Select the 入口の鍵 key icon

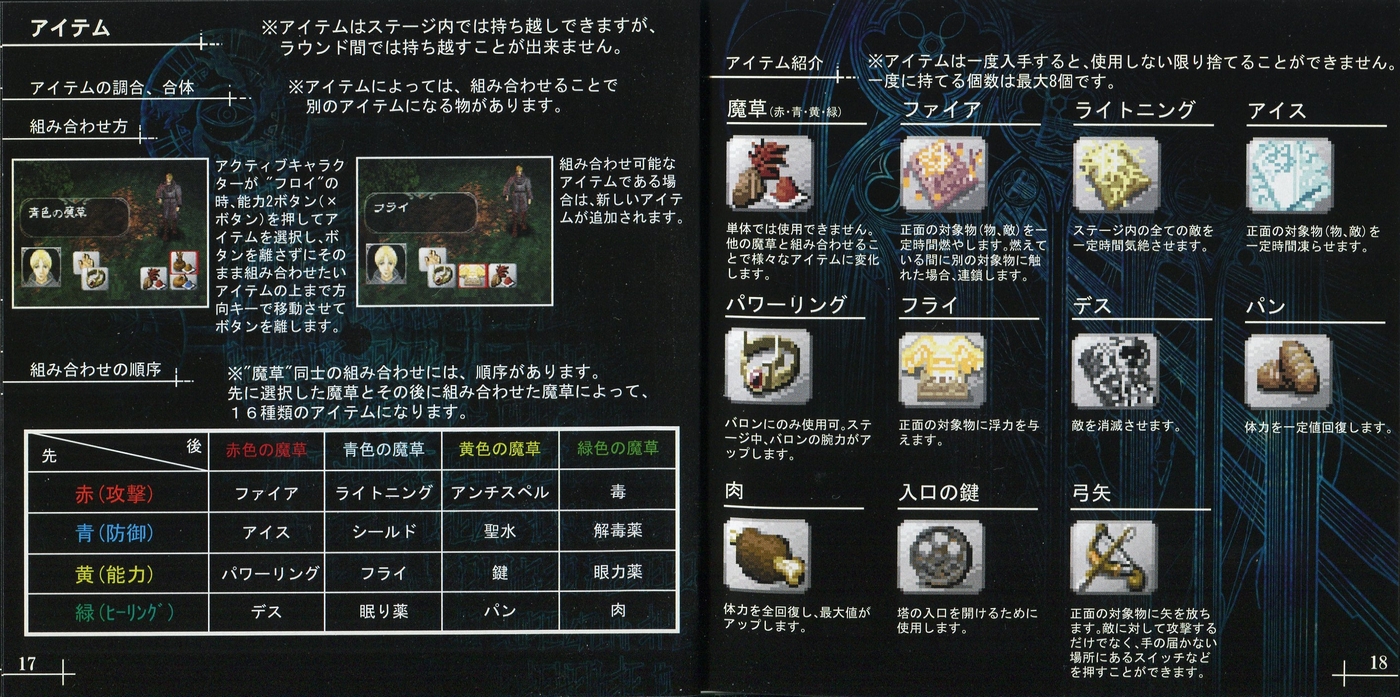pos(942,556)
